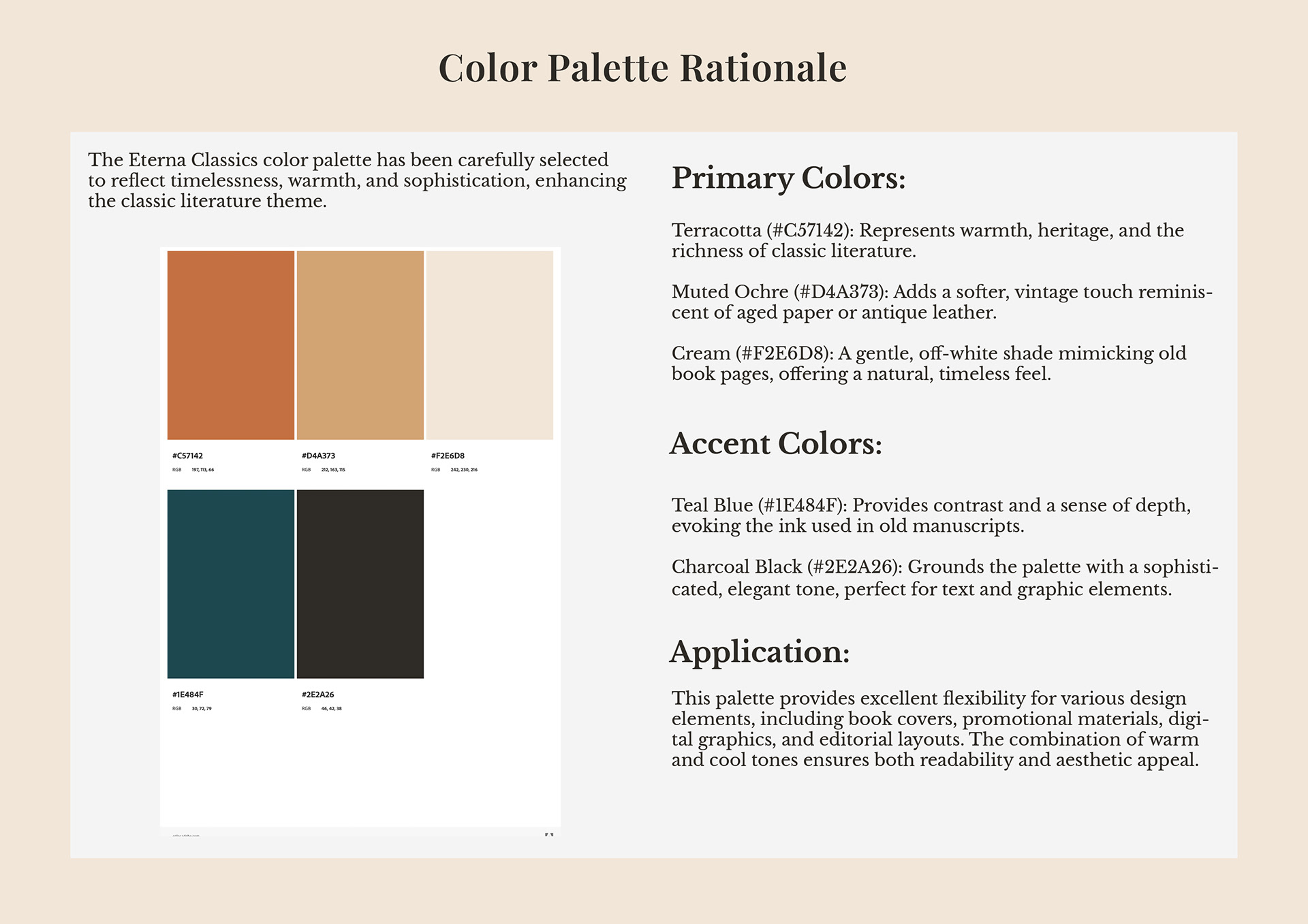Click the #1E484F hex label

[x=187, y=695]
